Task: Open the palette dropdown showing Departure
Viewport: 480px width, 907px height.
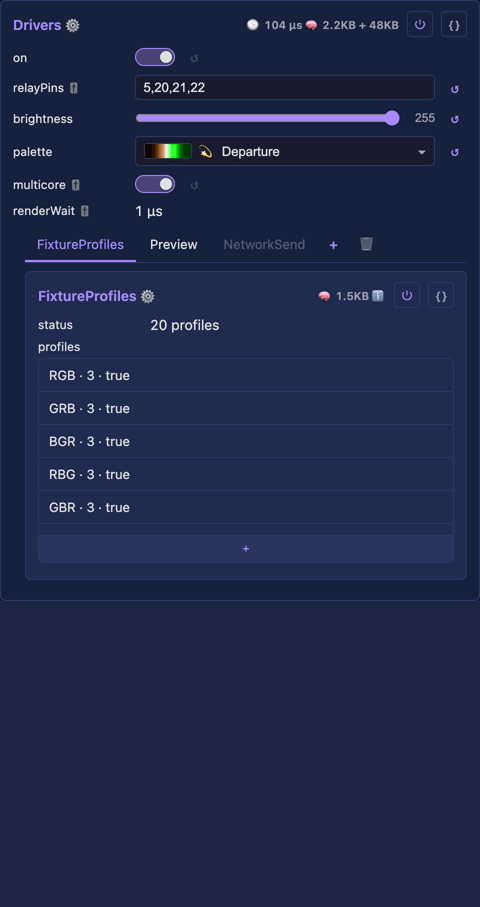Action: (x=285, y=151)
